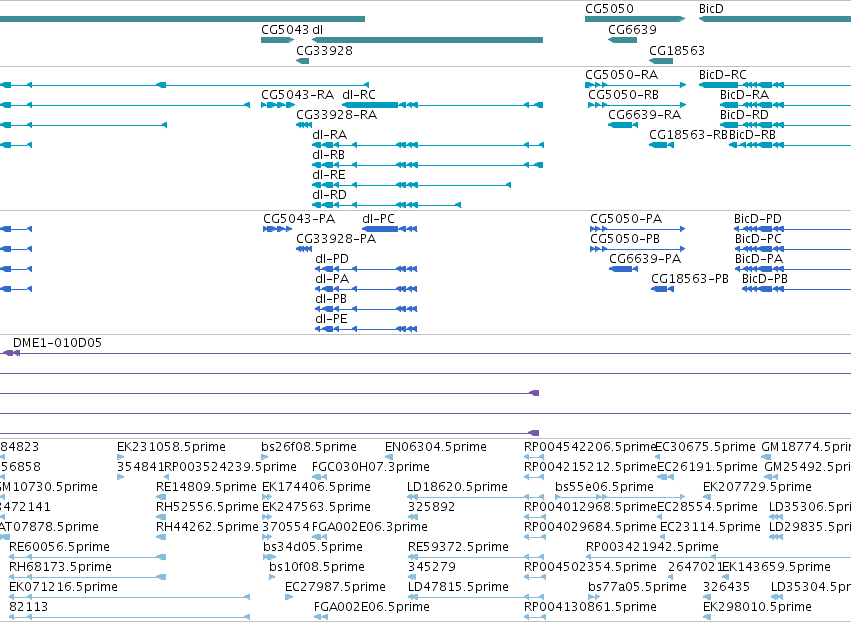851x622 pixels.
Task: Open the CG18563 gene label
Action: point(677,50)
